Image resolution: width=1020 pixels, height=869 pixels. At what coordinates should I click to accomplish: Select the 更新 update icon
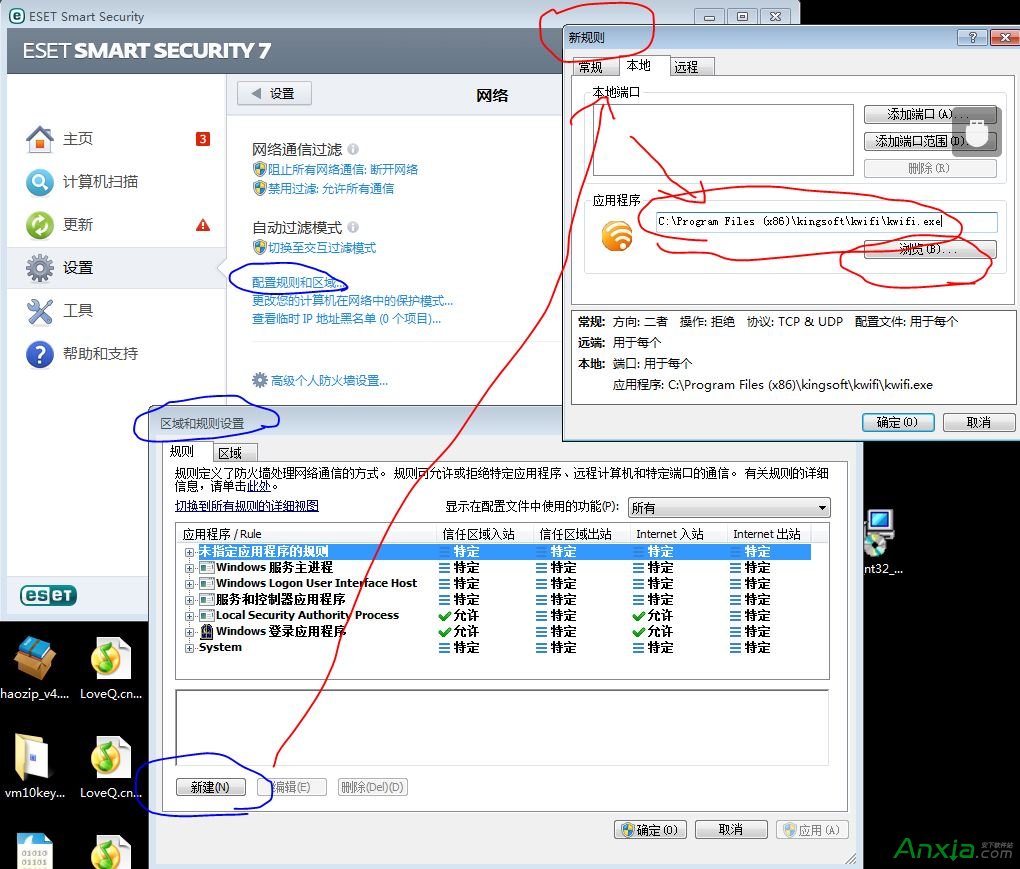40,225
